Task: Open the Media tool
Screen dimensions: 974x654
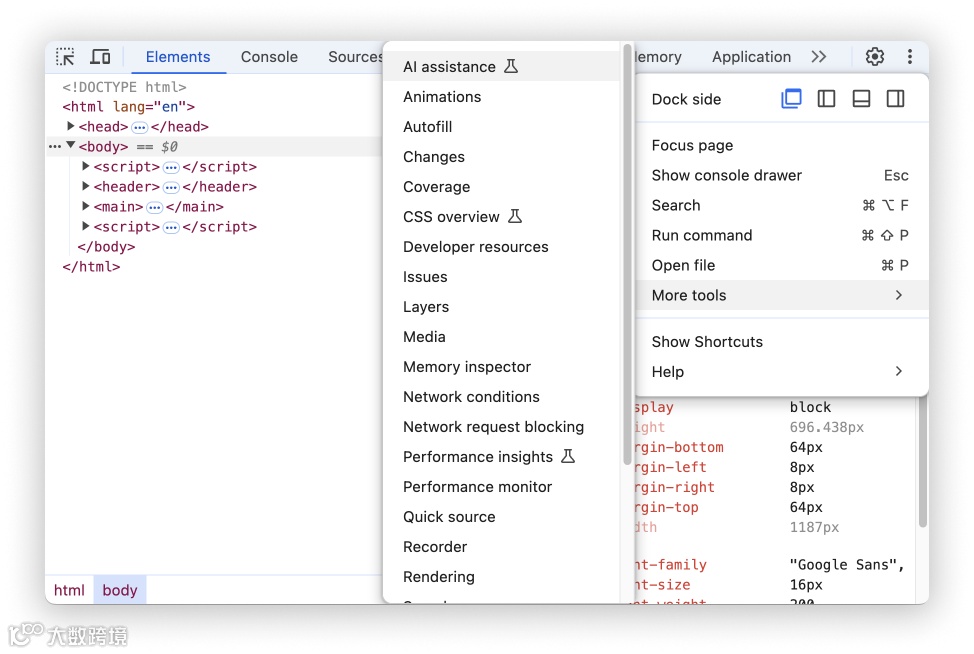Action: (502, 337)
